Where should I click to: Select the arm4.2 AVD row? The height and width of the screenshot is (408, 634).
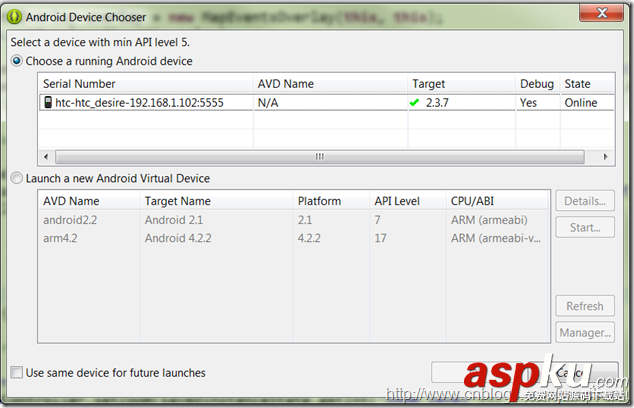click(294, 238)
